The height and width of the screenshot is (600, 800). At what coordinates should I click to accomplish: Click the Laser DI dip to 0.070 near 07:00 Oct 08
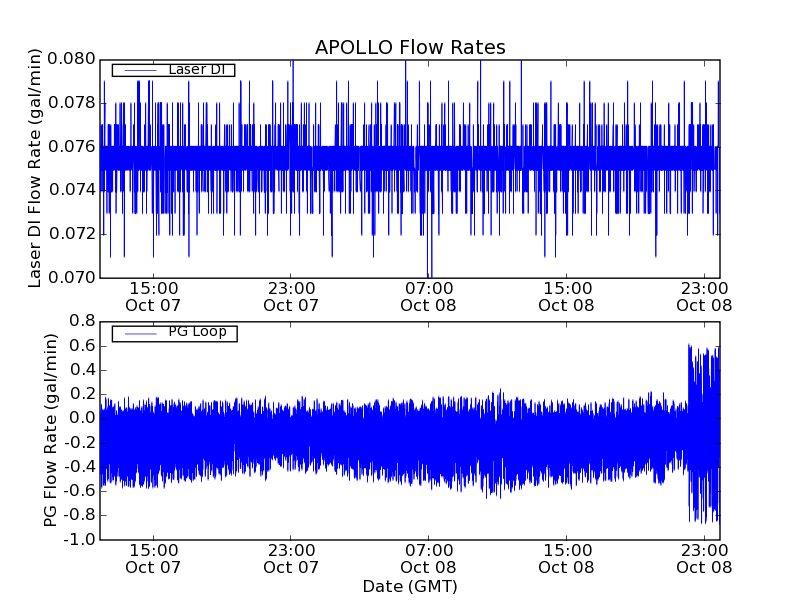[430, 255]
